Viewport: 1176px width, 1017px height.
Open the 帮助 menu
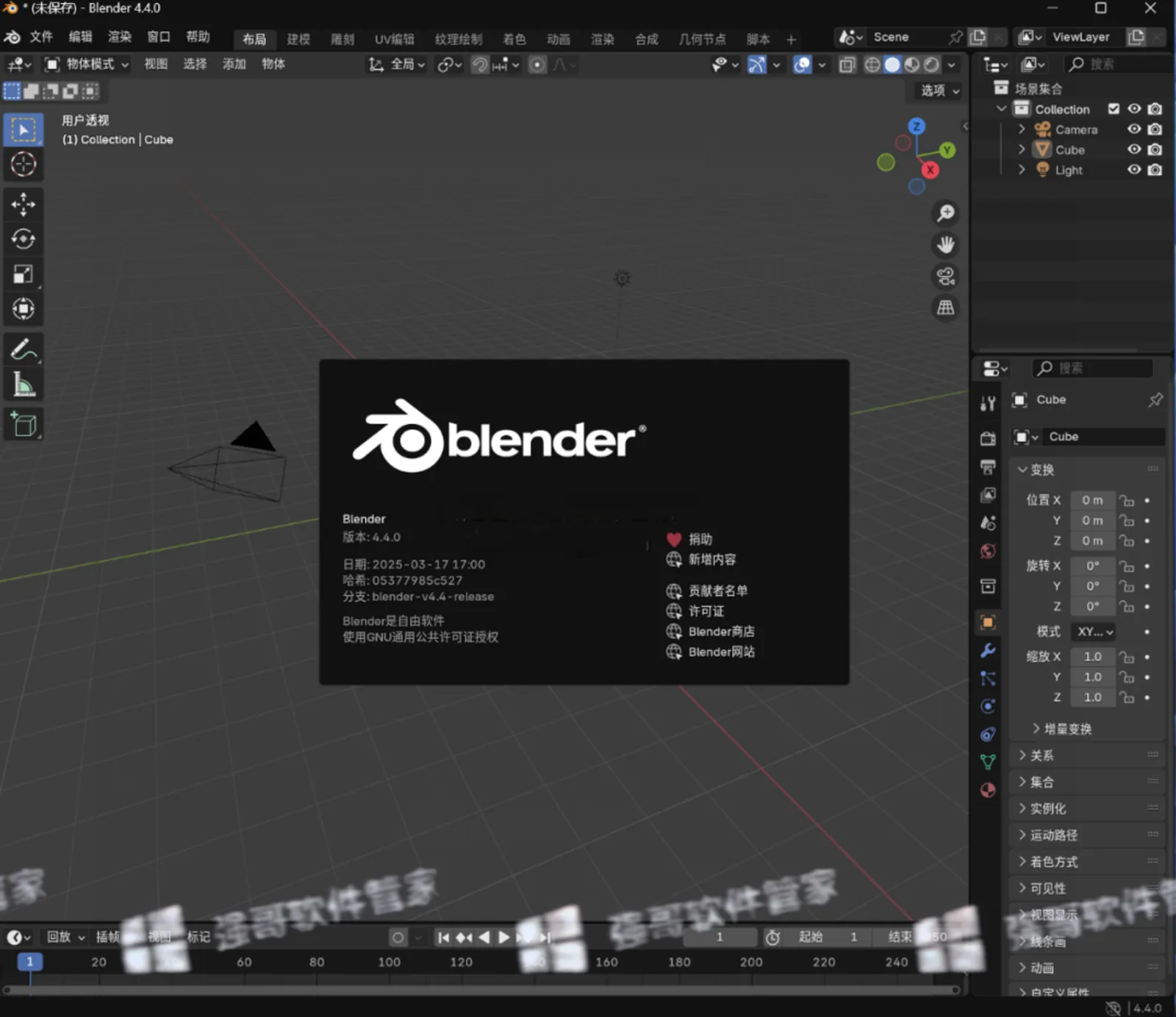198,37
